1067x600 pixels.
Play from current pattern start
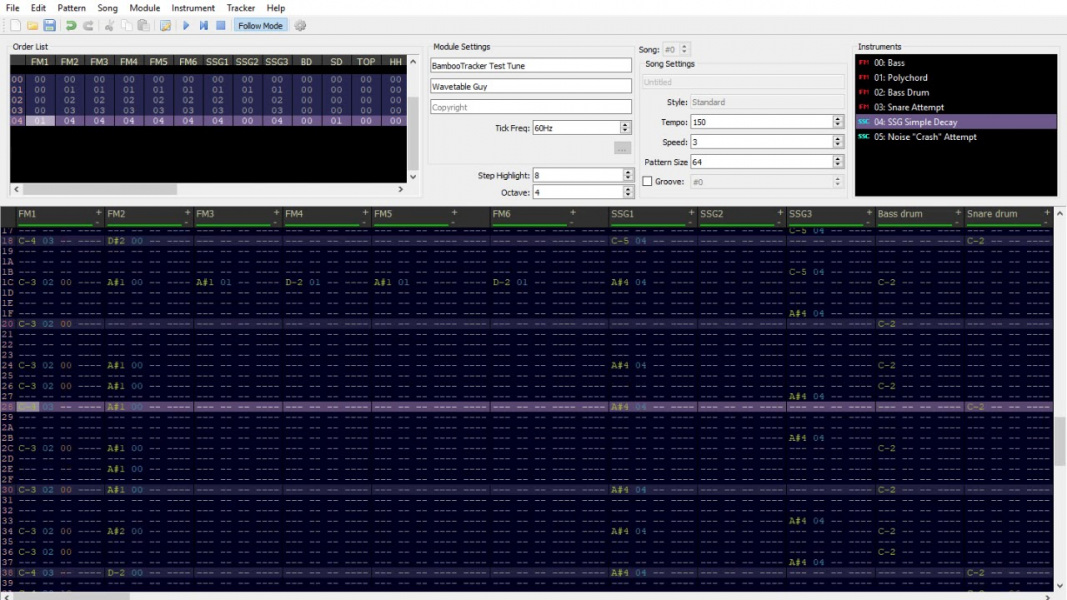click(x=203, y=26)
